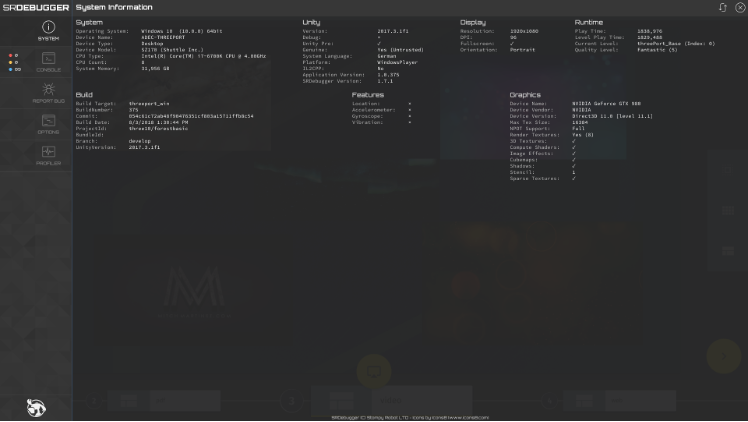Image resolution: width=748 pixels, height=422 pixels.
Task: Click the 'Compute Shaders:' label
Action: (x=534, y=147)
